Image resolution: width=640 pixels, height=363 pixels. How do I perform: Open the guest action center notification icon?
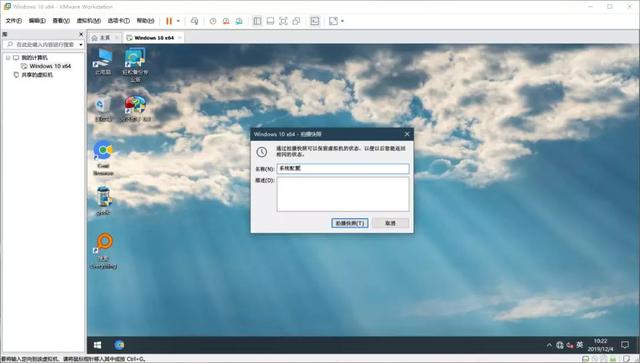coord(625,345)
